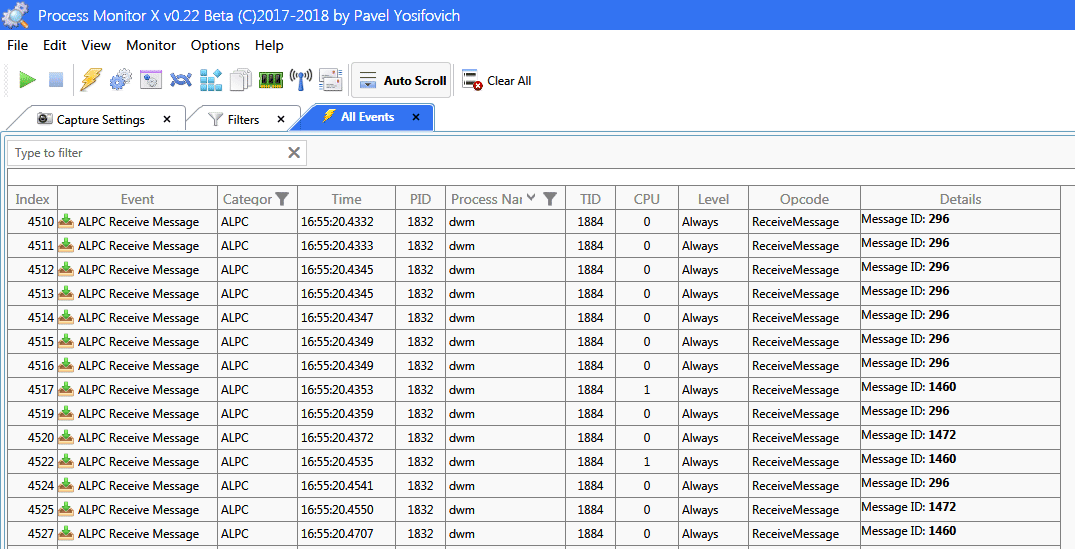This screenshot has height=549, width=1075.
Task: Switch to the Capture Settings tab
Action: (100, 120)
